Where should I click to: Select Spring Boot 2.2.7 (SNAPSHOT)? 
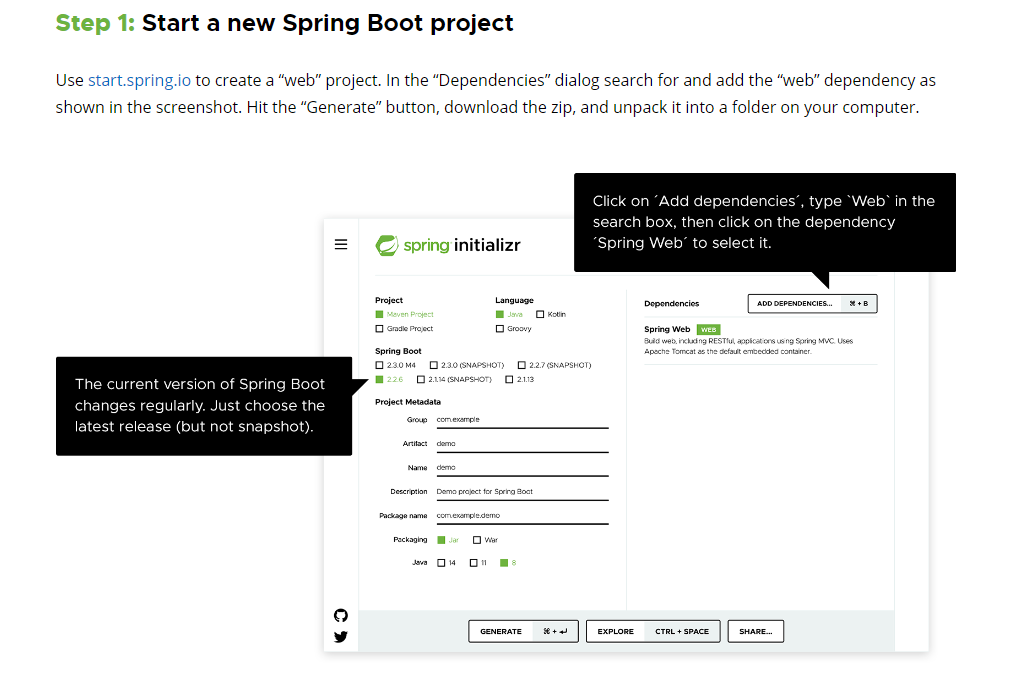pos(554,365)
